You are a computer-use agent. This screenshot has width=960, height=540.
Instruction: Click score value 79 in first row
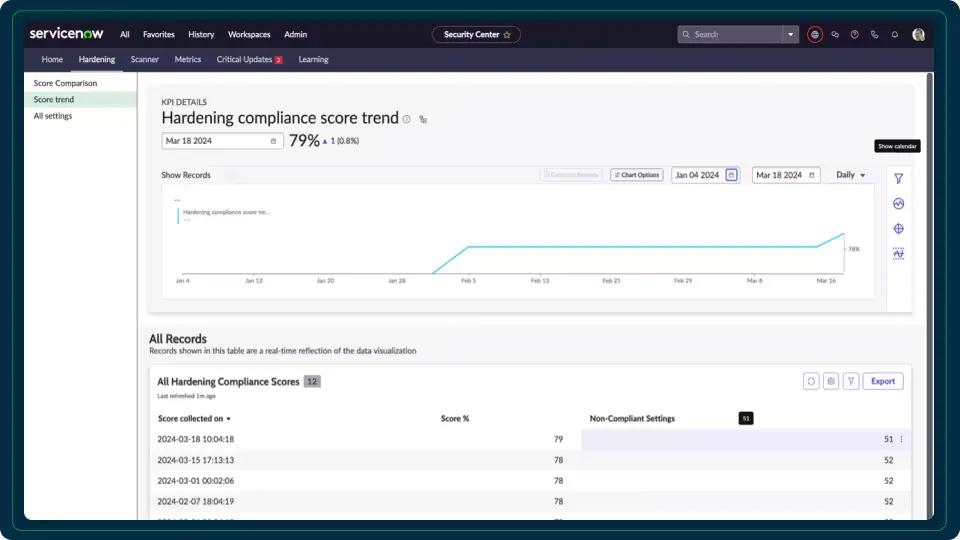pos(558,440)
